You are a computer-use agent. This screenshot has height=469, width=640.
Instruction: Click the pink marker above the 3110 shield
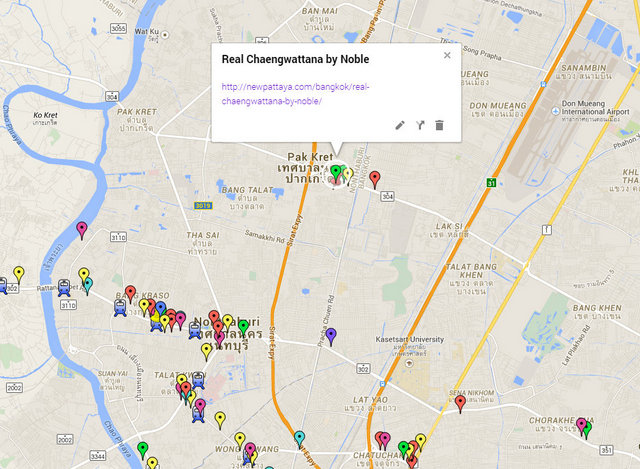tap(82, 230)
